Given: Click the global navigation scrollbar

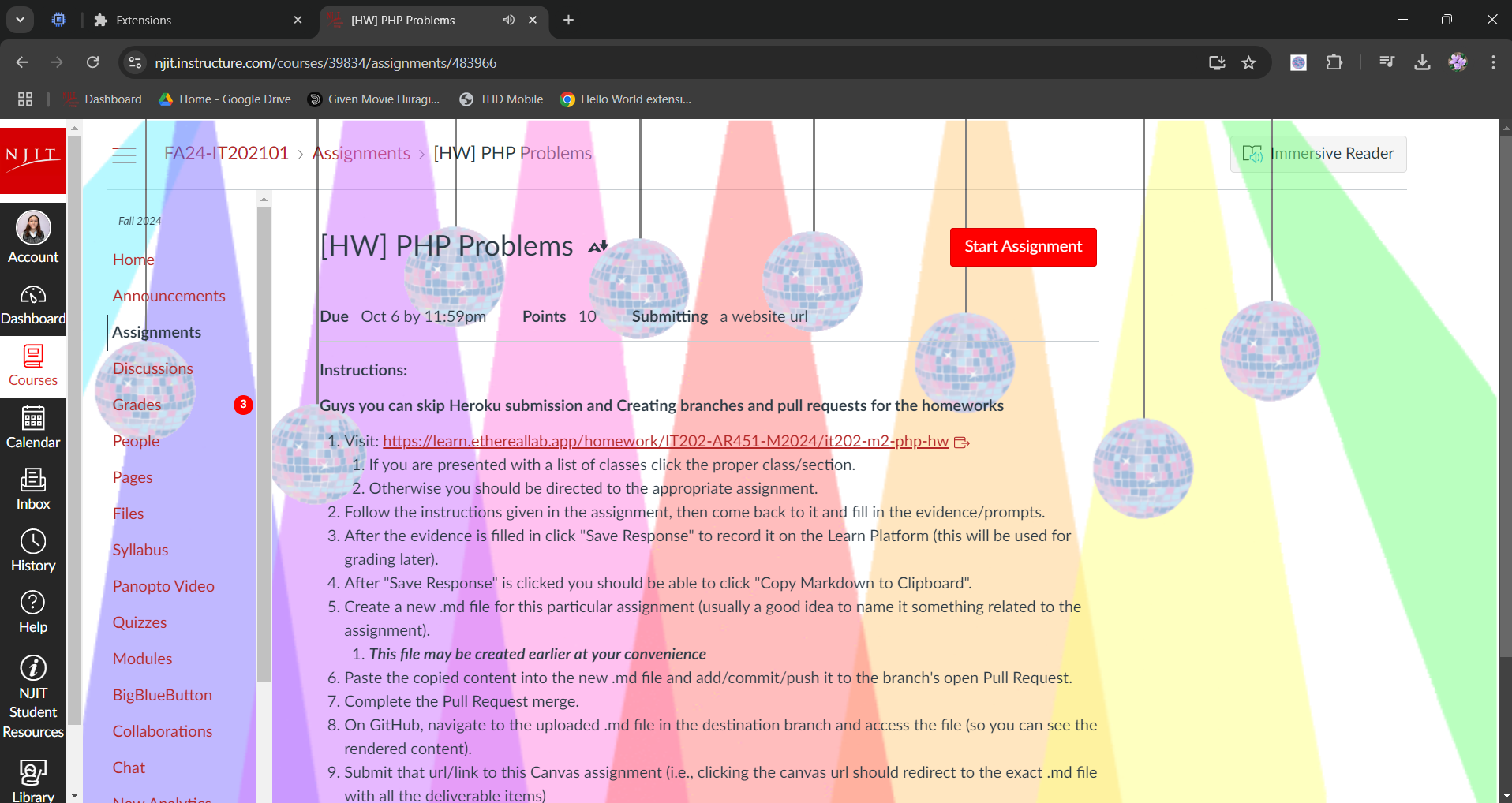Looking at the screenshot, I should coord(75,430).
